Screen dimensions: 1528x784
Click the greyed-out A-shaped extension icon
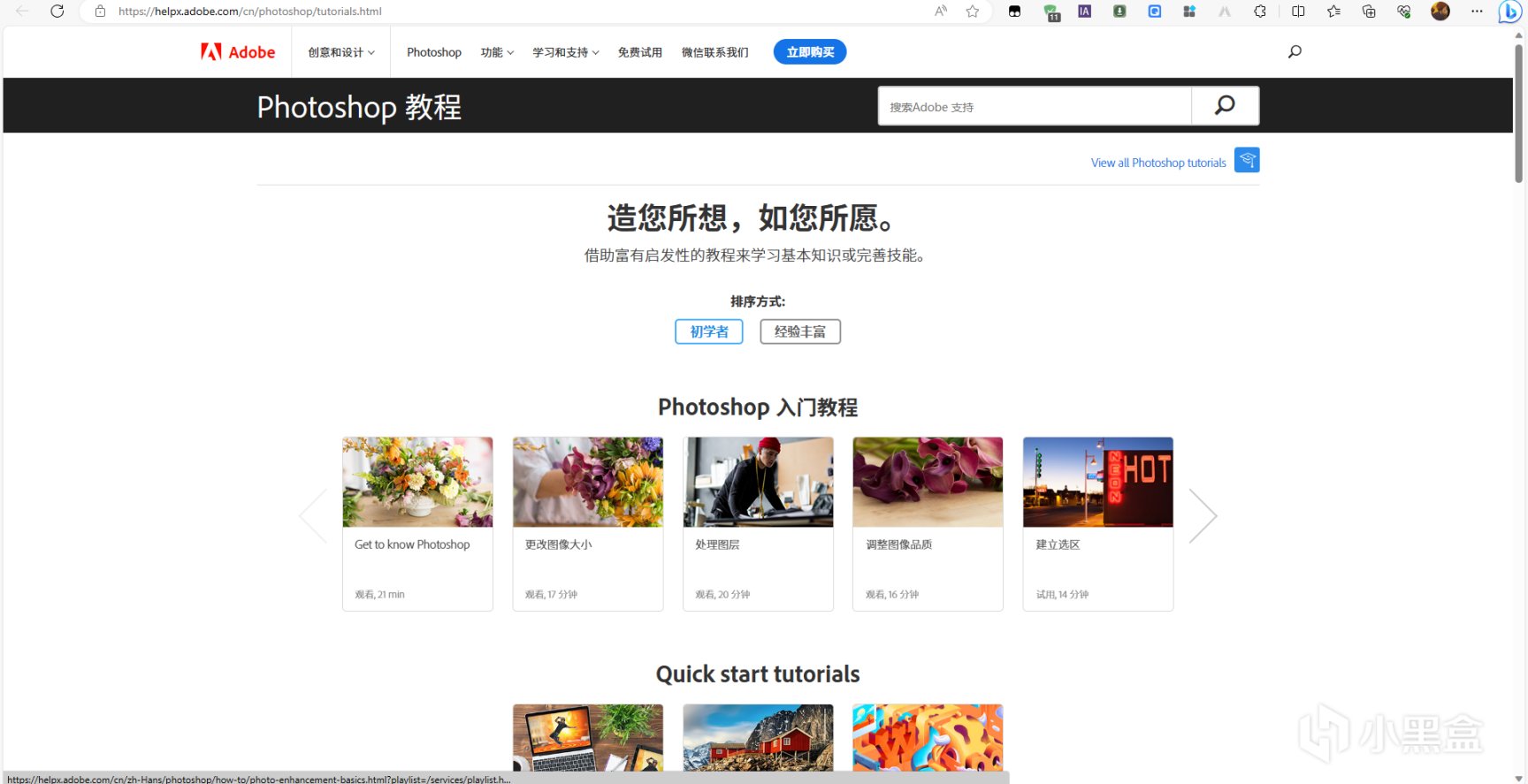(x=1225, y=11)
